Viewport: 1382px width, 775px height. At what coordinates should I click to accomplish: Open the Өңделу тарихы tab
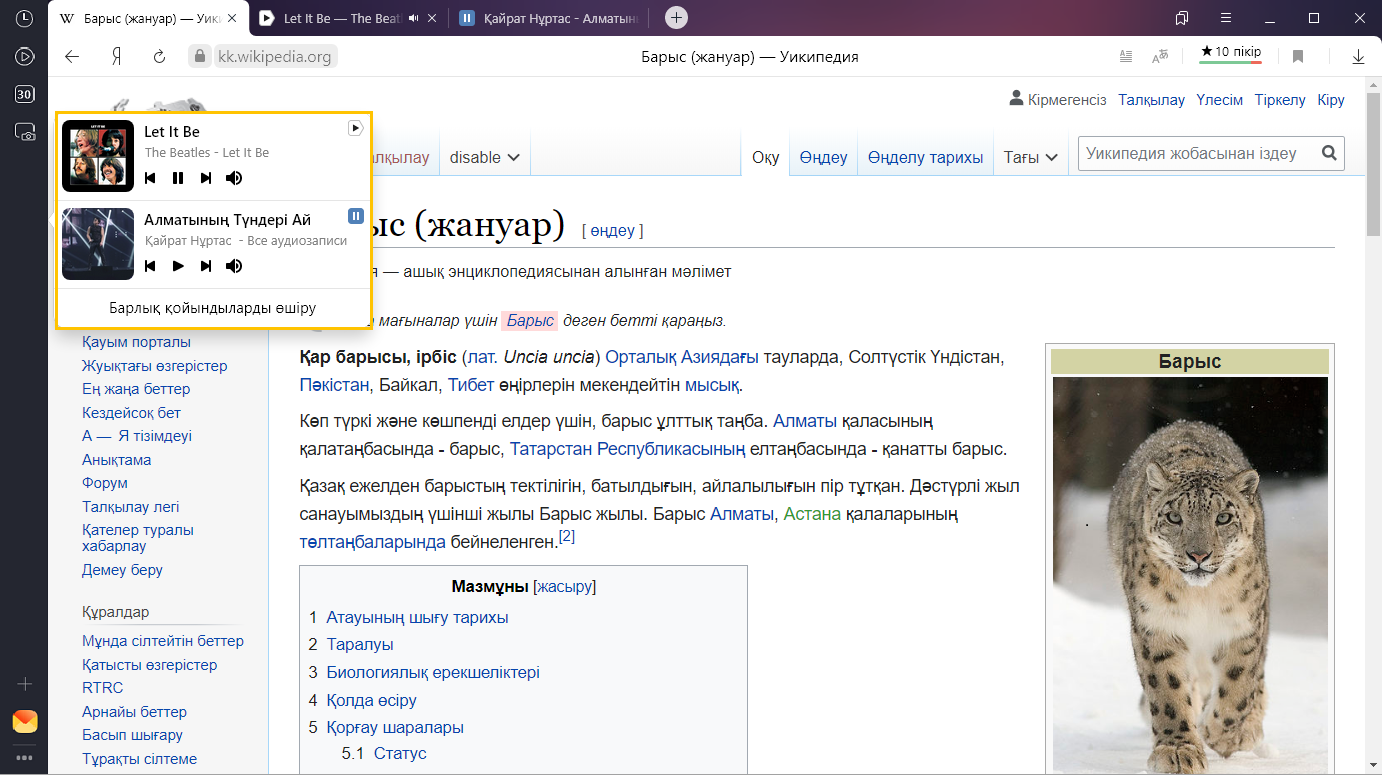tap(925, 157)
